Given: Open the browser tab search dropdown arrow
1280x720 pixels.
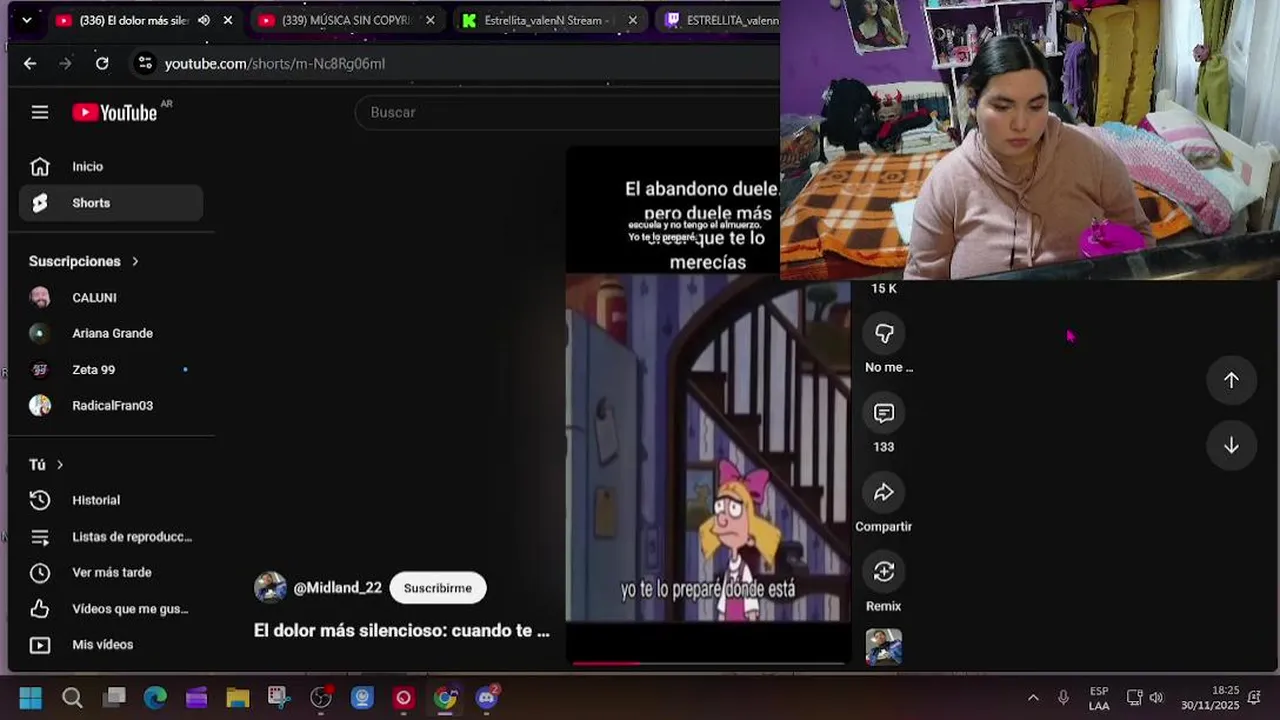Looking at the screenshot, I should click(26, 20).
